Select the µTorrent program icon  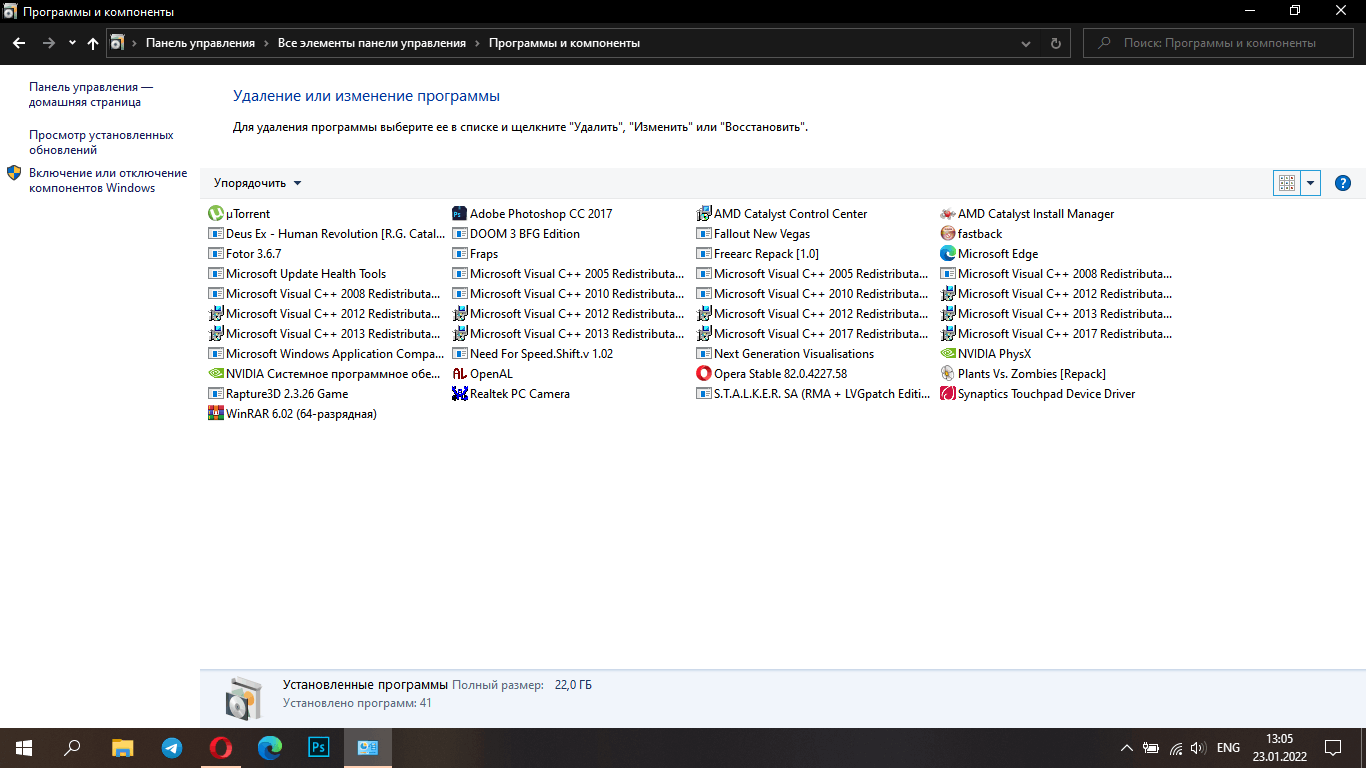[215, 213]
